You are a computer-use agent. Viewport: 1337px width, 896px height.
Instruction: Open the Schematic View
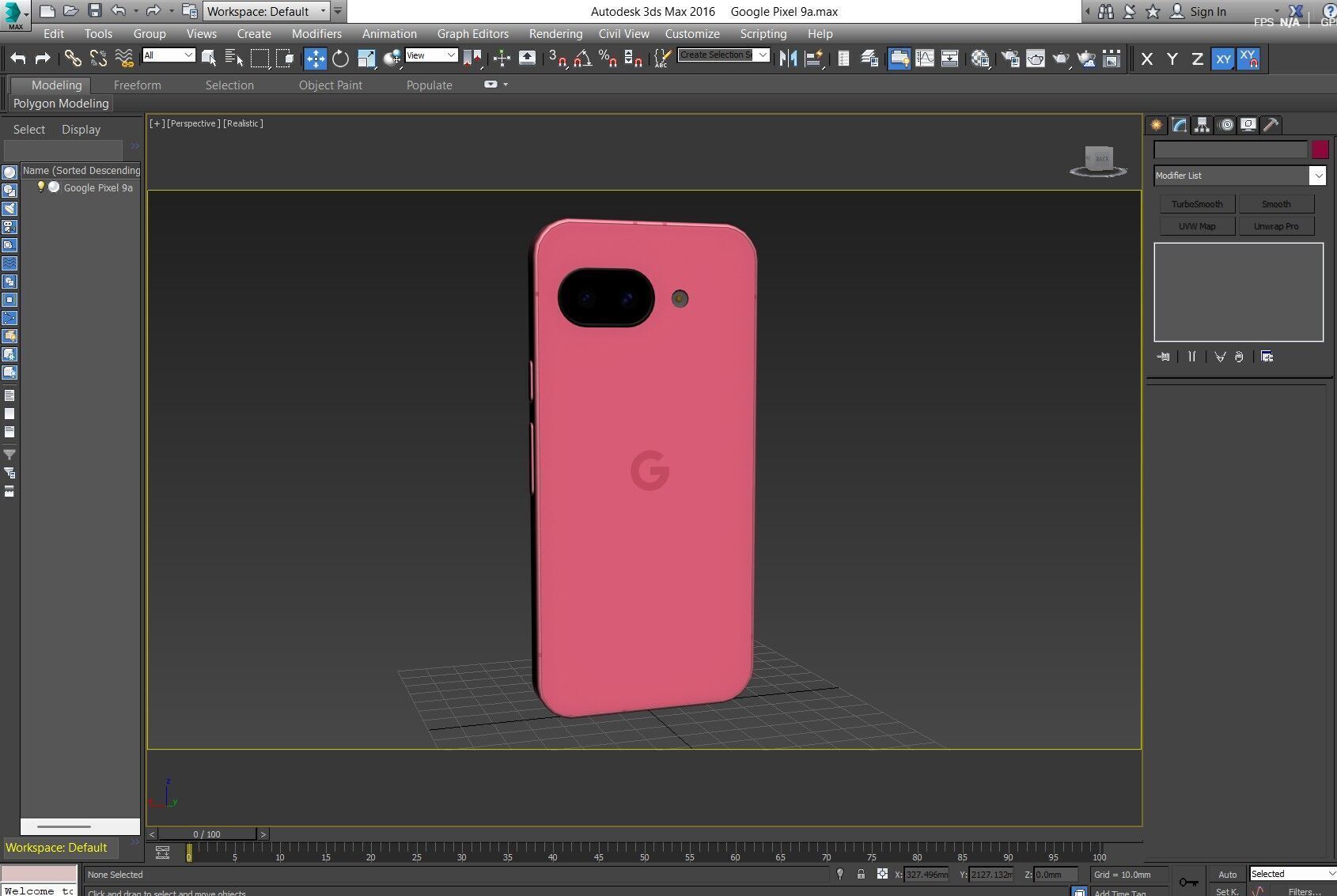coord(950,59)
